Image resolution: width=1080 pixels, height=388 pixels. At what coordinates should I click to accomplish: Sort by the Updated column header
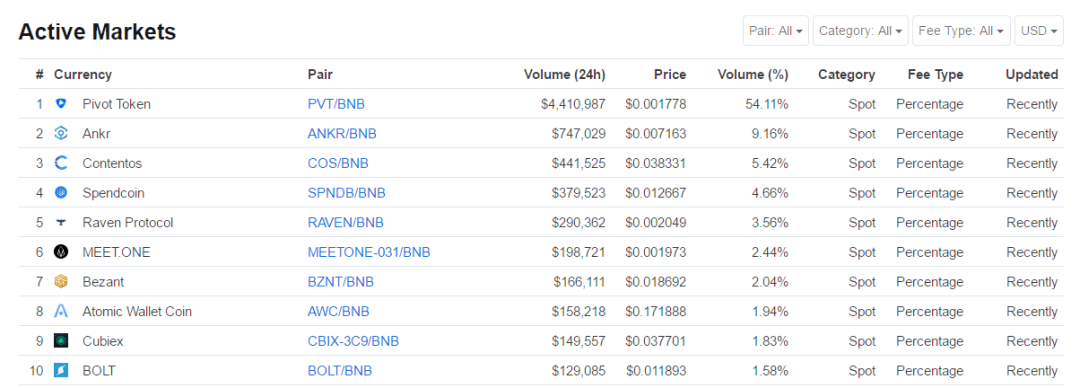click(1032, 74)
